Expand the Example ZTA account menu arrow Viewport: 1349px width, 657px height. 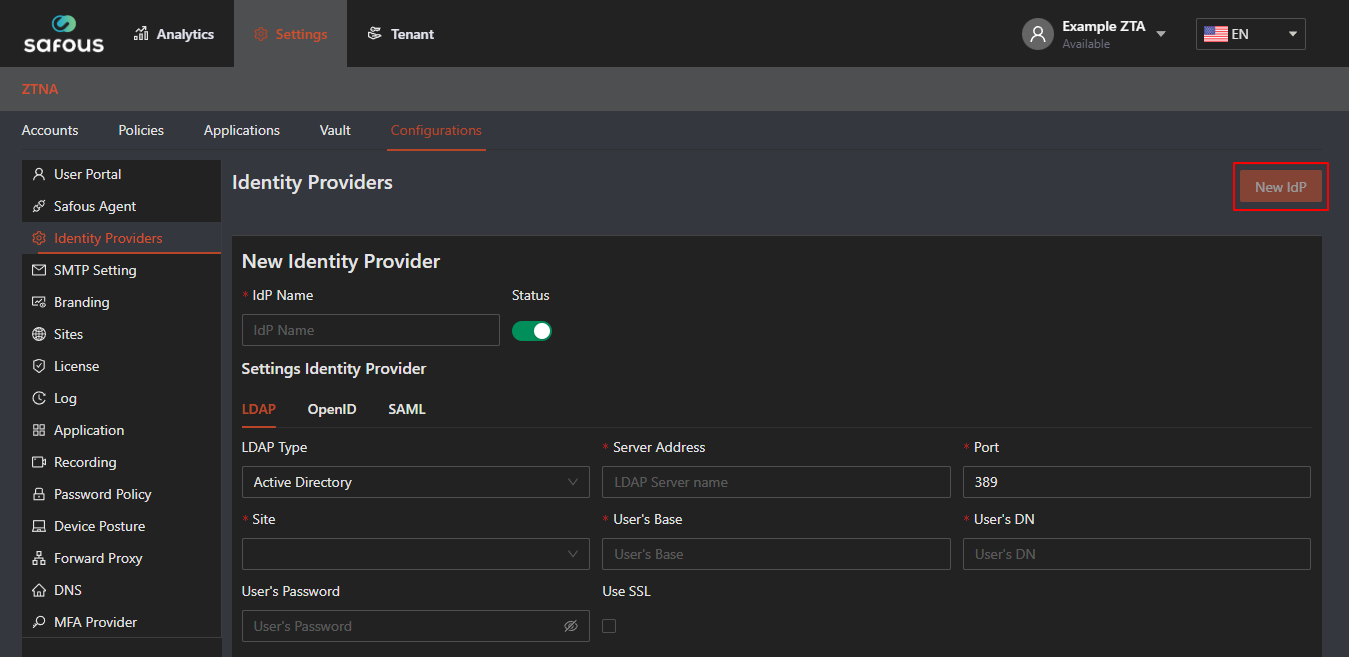click(1161, 34)
